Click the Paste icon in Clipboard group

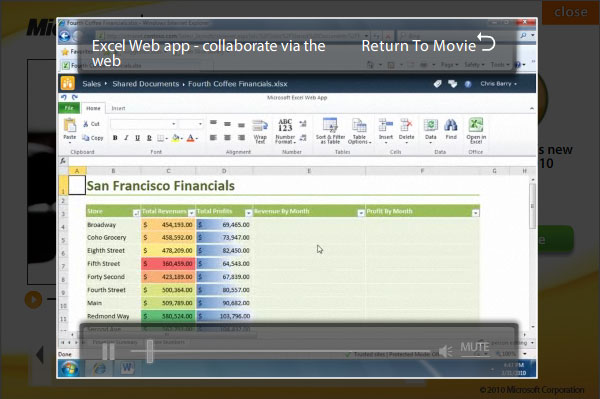(x=70, y=125)
